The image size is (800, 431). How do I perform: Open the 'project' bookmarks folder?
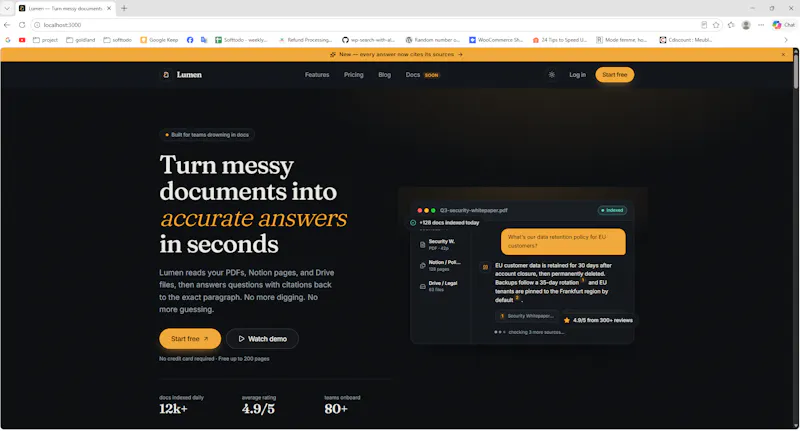tap(45, 40)
